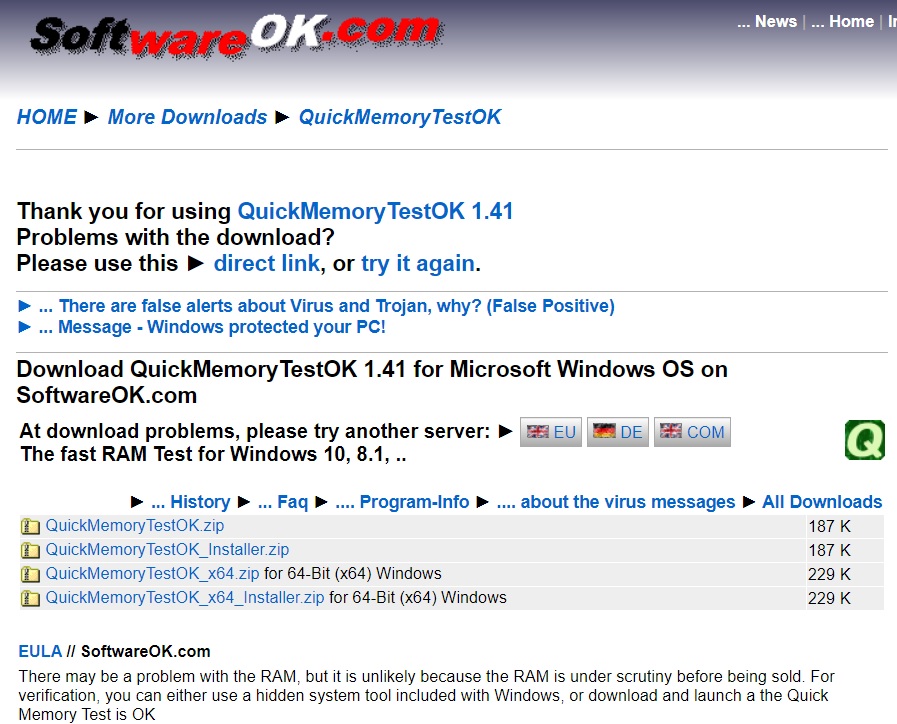Click the 229 K size of QuickMemoryTestOK_x64.zip
Image resolution: width=897 pixels, height=724 pixels.
[829, 574]
